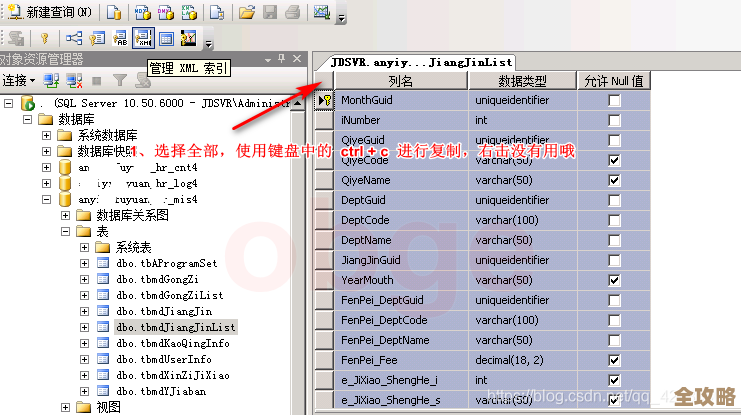Viewport: 741px width, 415px height.
Task: Start an Analysis Services DMX query
Action: pos(165,12)
